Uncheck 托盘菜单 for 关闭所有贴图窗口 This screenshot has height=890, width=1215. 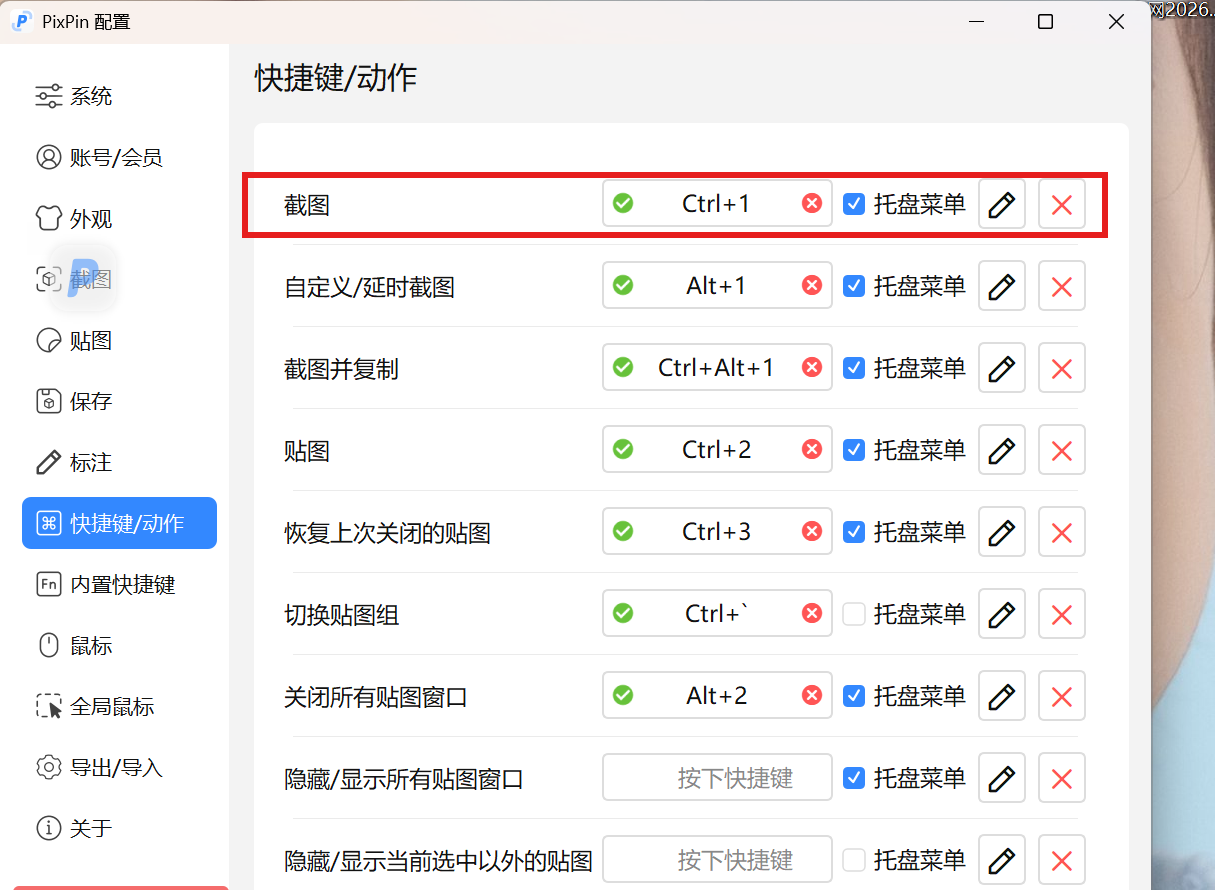click(x=854, y=696)
